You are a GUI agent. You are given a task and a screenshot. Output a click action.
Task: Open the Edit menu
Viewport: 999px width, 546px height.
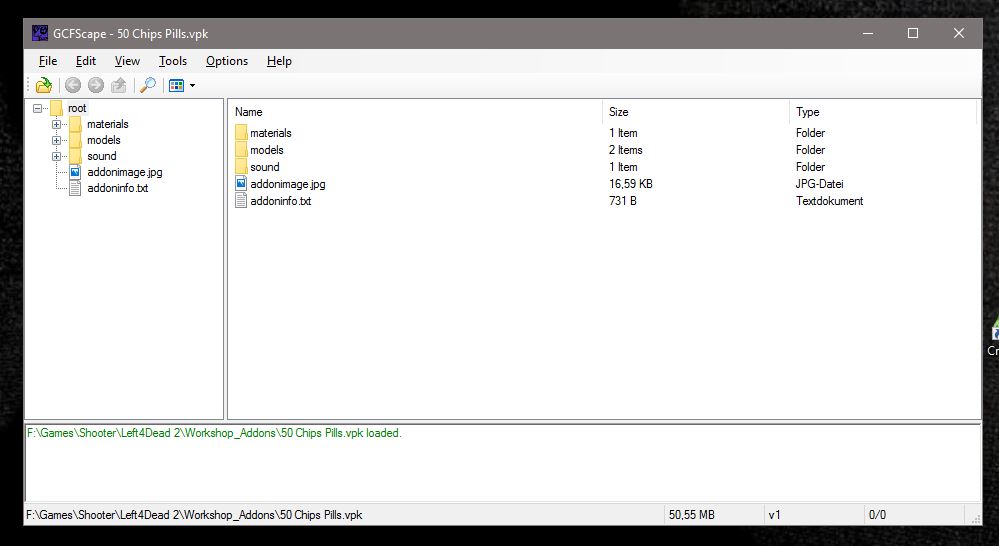[85, 61]
